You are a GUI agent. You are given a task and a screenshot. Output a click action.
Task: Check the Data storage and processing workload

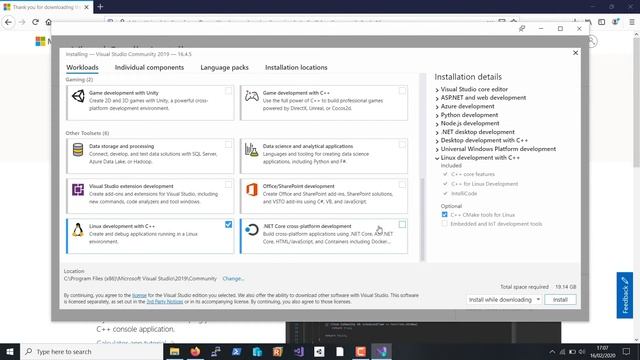coord(229,144)
